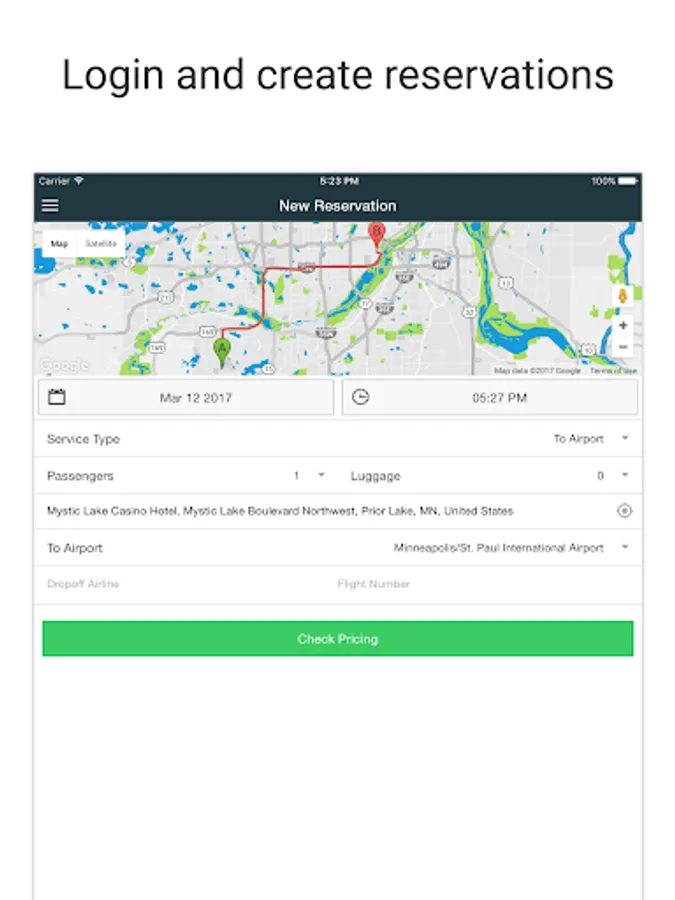
Task: Zoom in on the map
Action: pos(623,325)
